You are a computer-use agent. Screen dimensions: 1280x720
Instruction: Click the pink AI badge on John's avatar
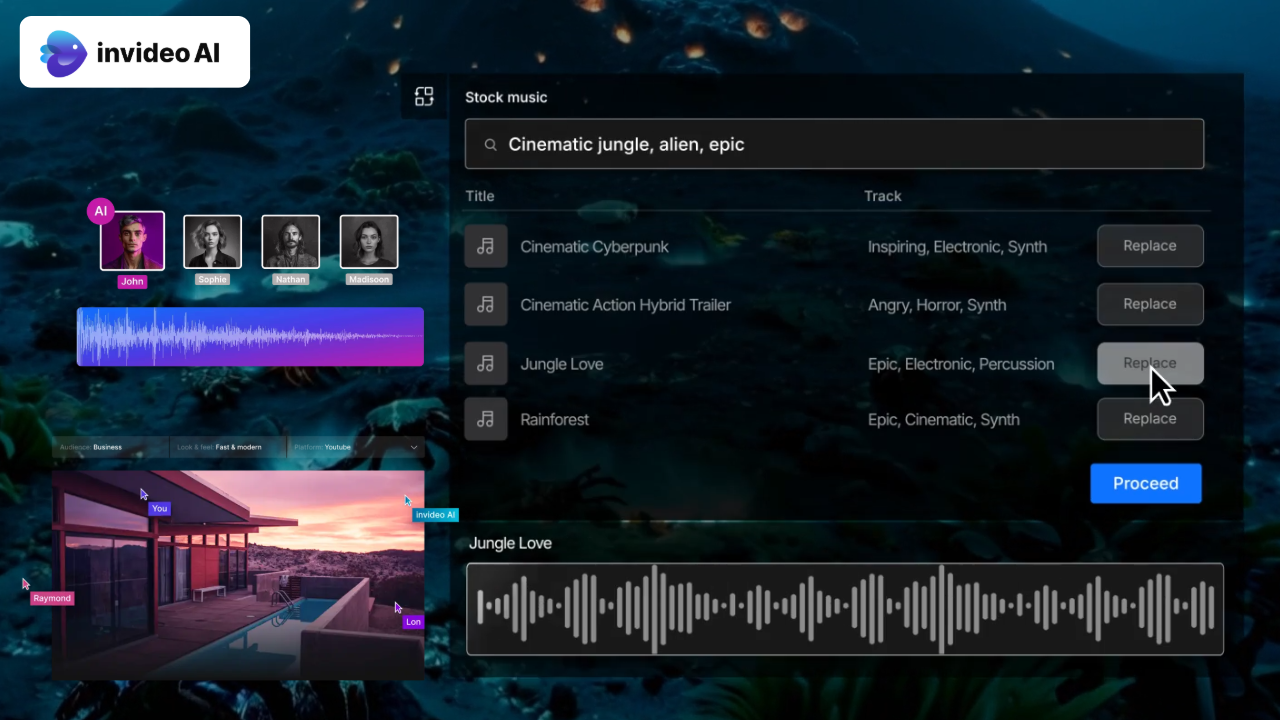tap(100, 211)
